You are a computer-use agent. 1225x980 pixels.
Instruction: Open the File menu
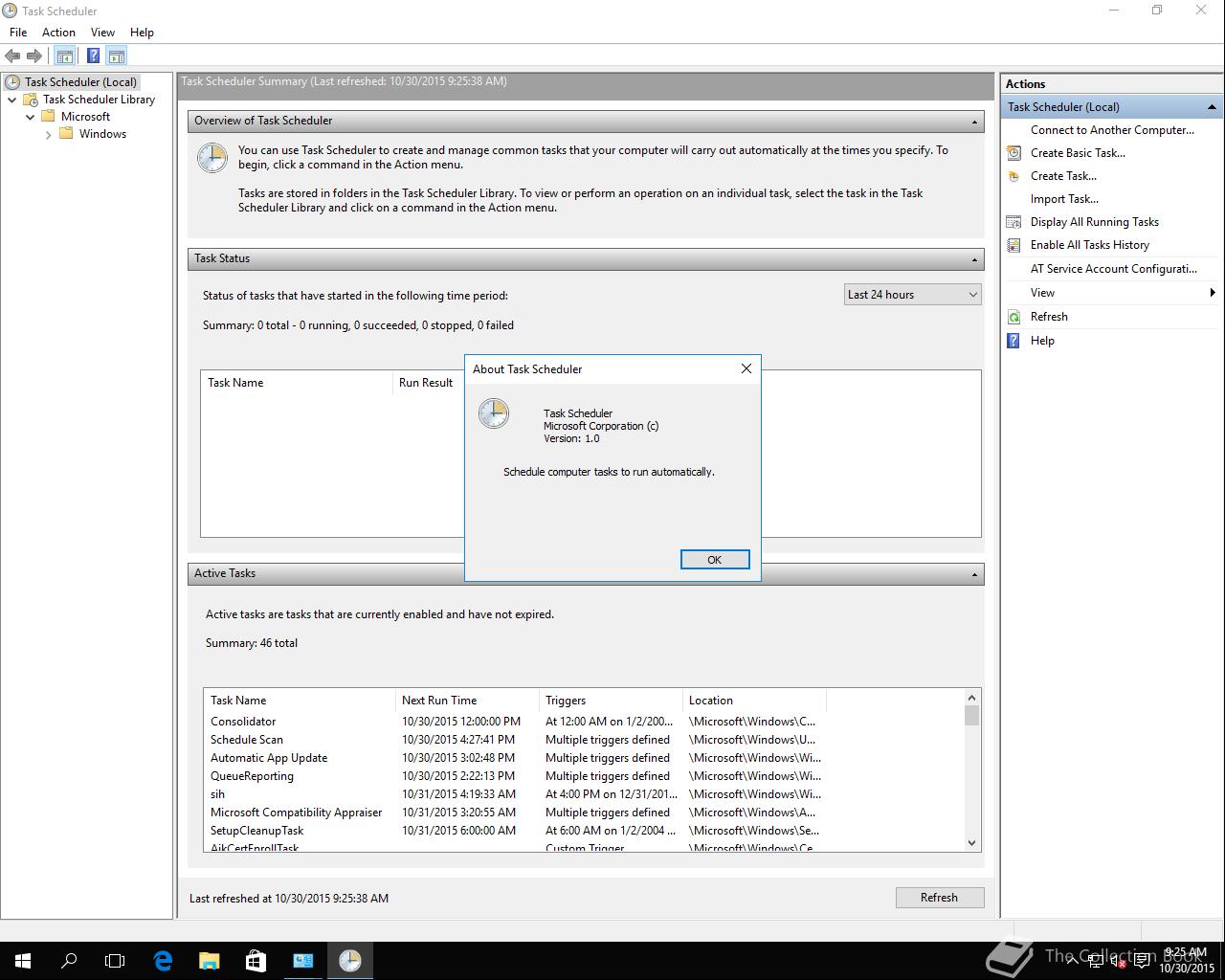18,33
